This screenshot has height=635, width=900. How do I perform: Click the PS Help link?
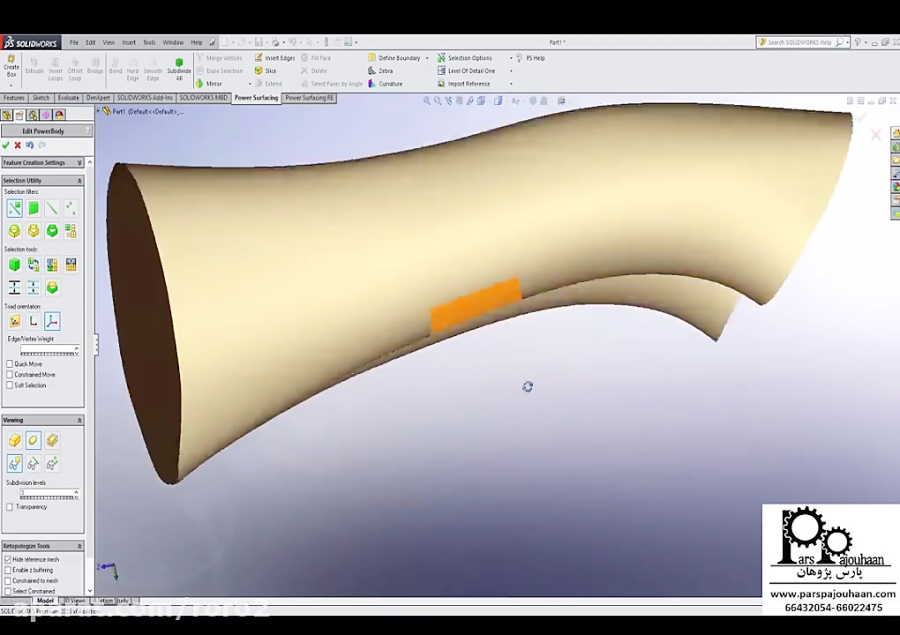pyautogui.click(x=534, y=58)
